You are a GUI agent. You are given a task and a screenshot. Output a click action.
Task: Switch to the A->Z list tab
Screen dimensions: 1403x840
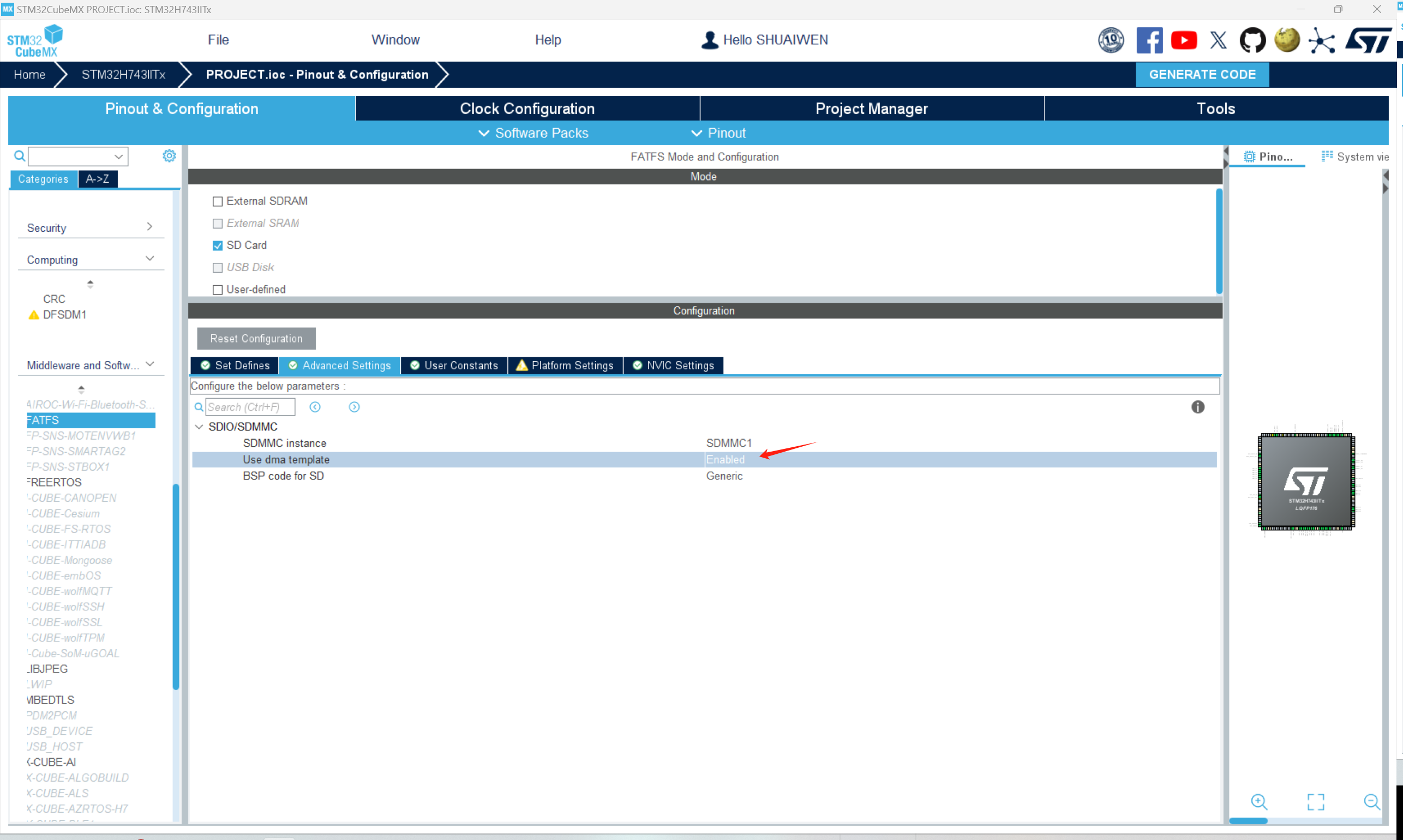click(x=97, y=179)
